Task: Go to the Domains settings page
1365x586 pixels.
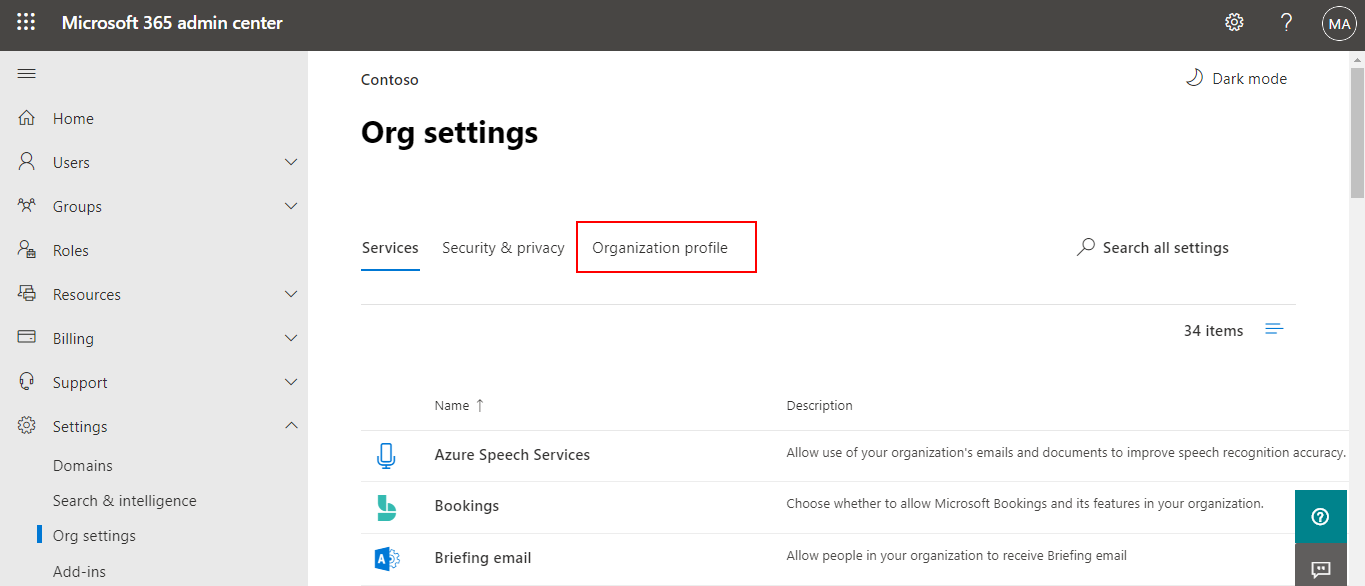Action: click(x=82, y=465)
